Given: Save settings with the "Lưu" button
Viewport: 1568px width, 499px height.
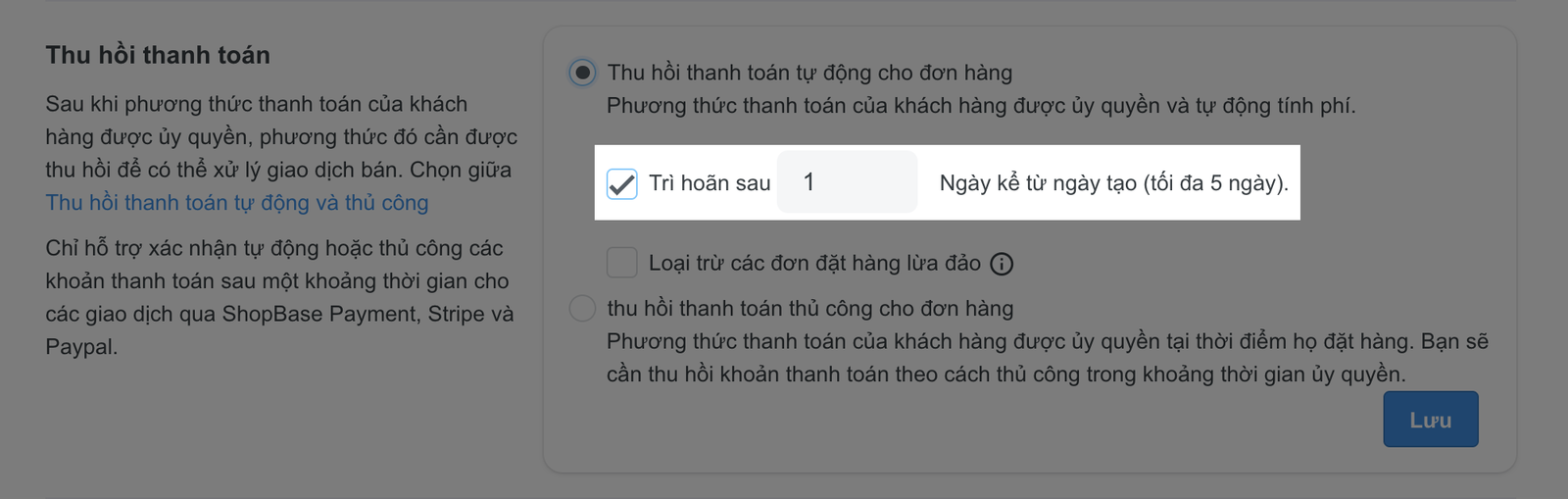Looking at the screenshot, I should pyautogui.click(x=1430, y=420).
